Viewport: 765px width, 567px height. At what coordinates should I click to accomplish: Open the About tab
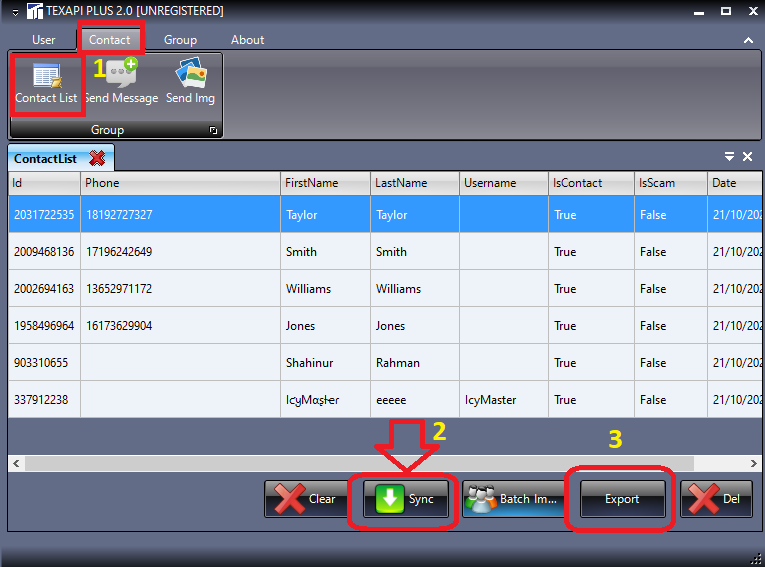247,40
